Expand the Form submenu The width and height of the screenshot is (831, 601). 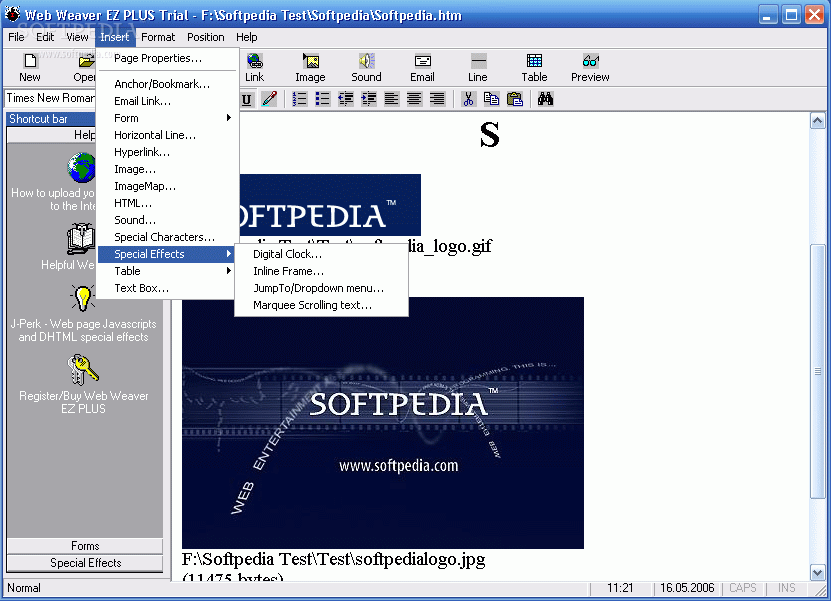167,118
